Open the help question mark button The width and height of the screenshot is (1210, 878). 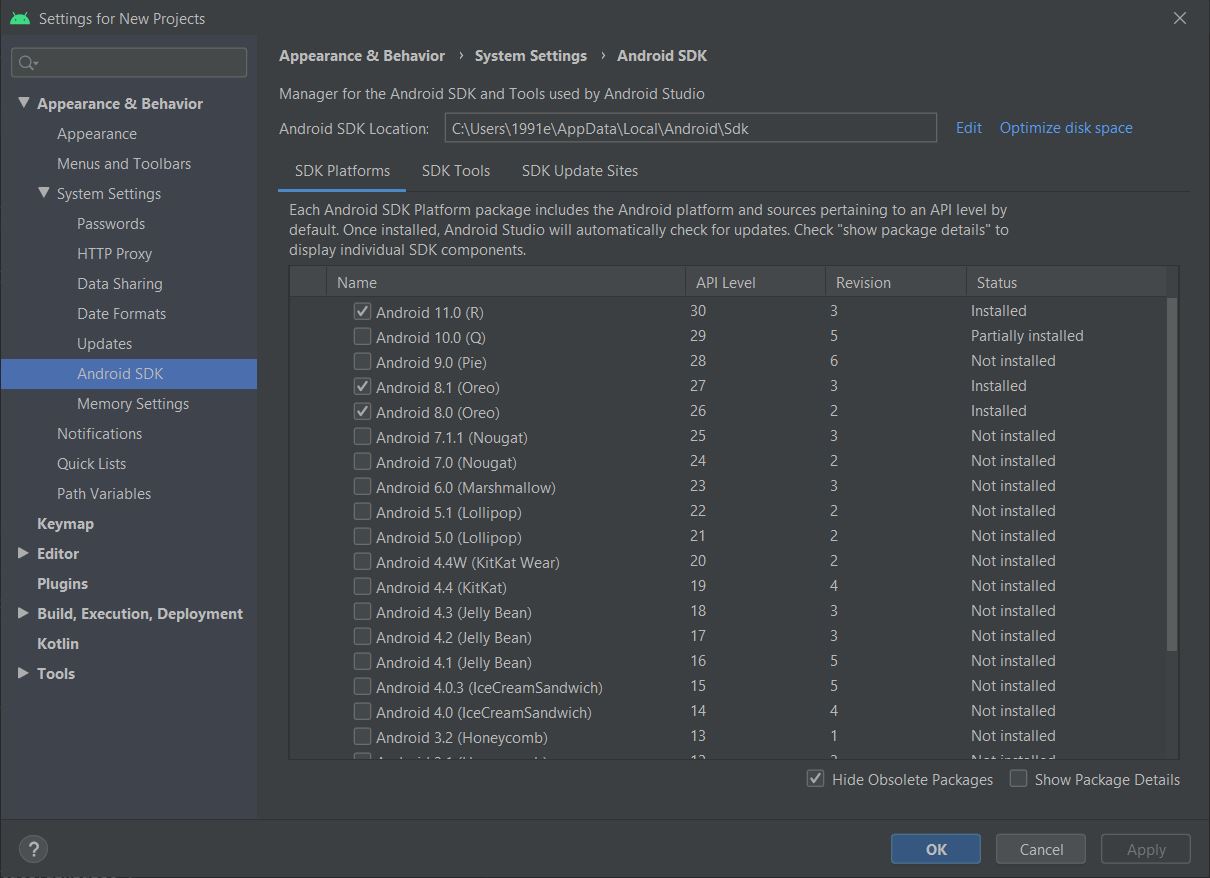click(33, 849)
